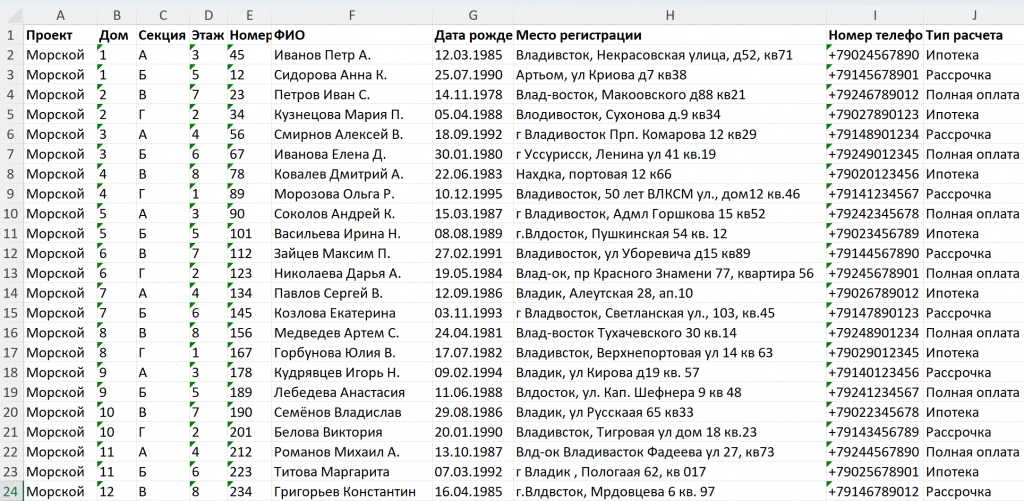
Task: Select cell containing 'Смирнов Алексей В.'
Action: pos(351,134)
